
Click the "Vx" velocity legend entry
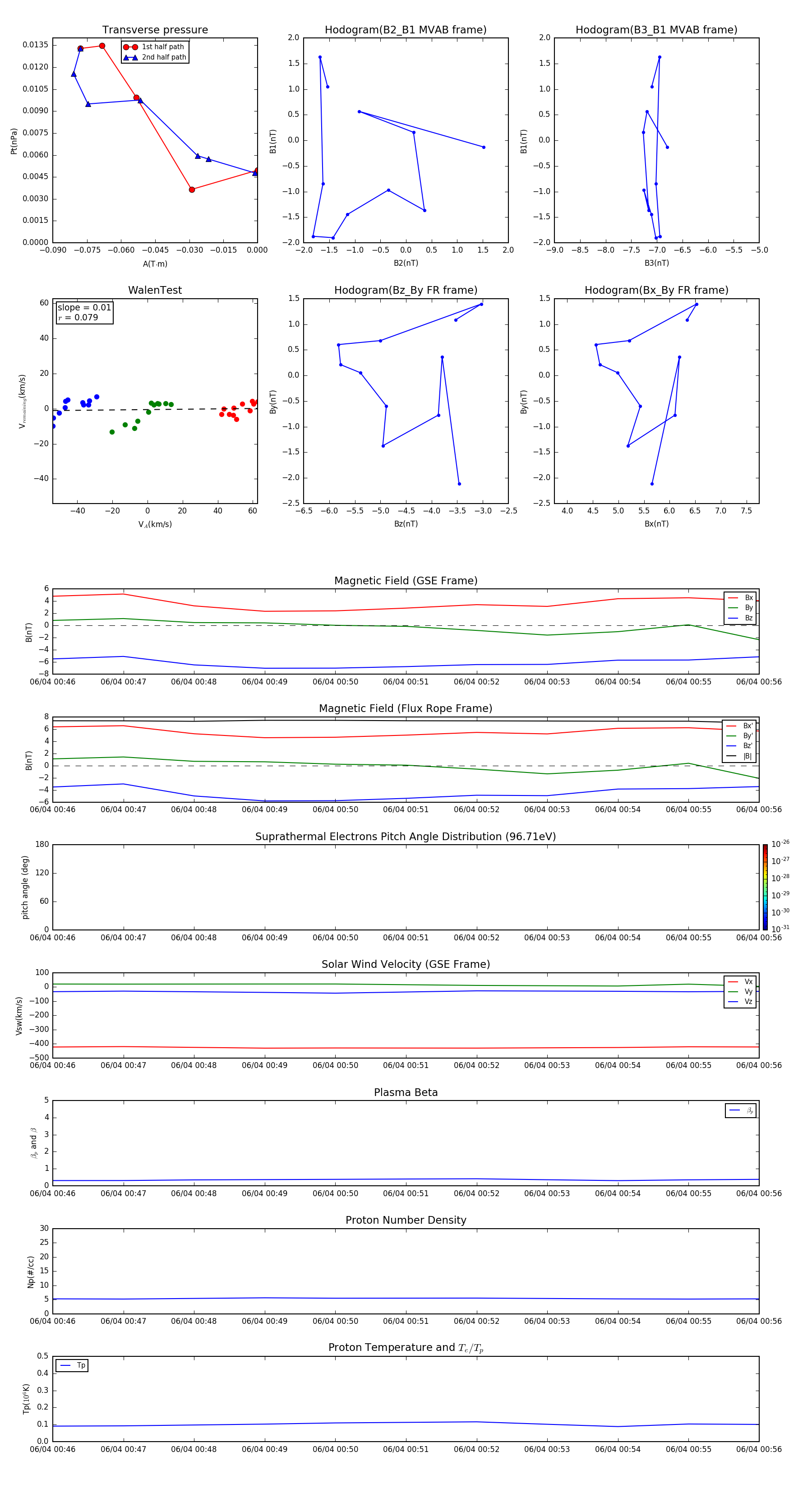click(x=740, y=982)
